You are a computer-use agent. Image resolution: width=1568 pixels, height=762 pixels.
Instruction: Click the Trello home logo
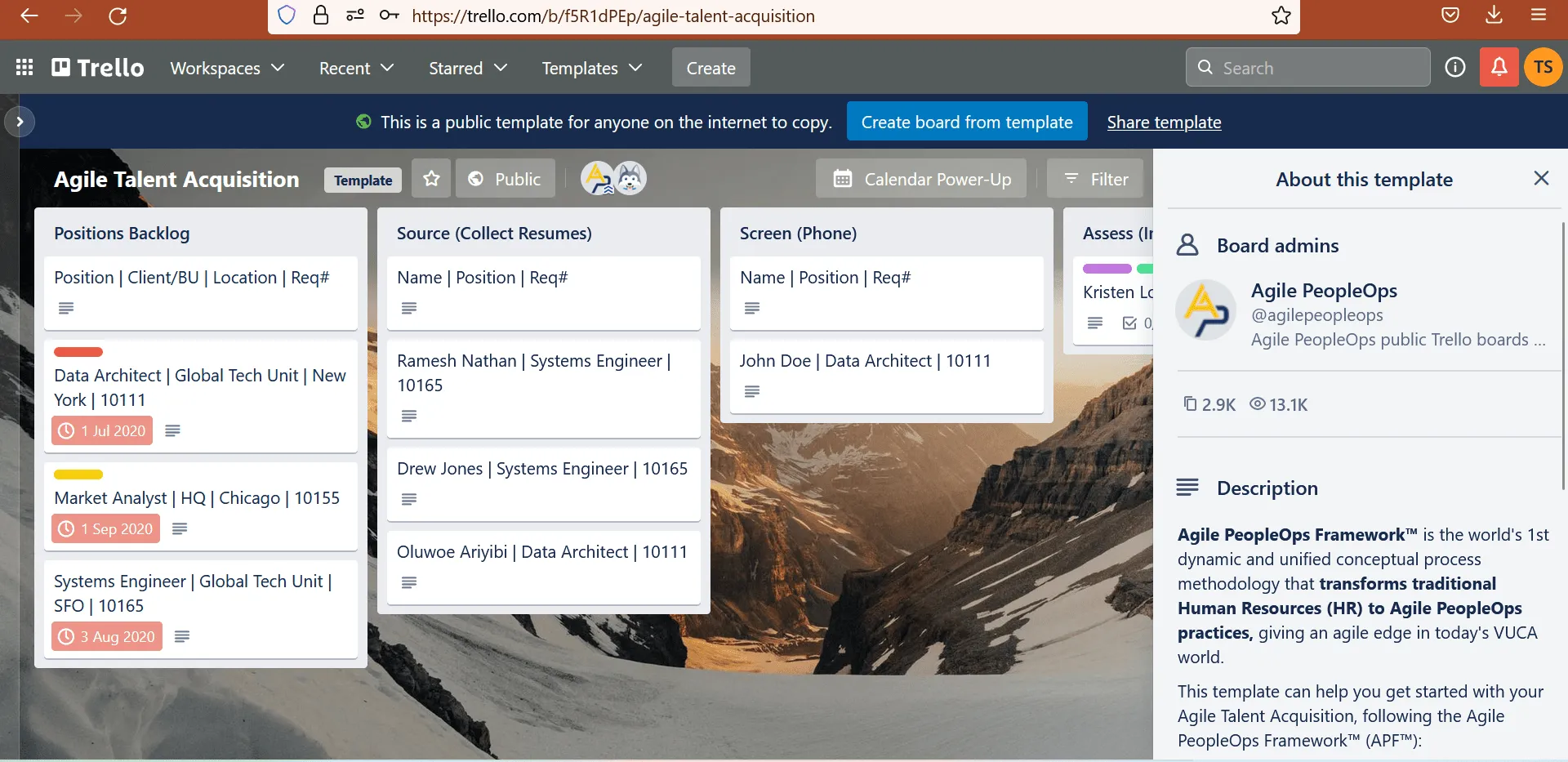coord(98,68)
